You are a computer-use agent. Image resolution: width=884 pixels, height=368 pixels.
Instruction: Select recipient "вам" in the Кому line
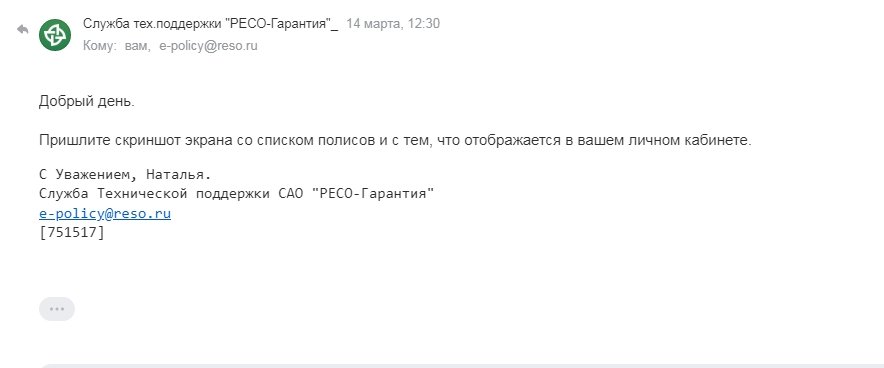coord(136,46)
